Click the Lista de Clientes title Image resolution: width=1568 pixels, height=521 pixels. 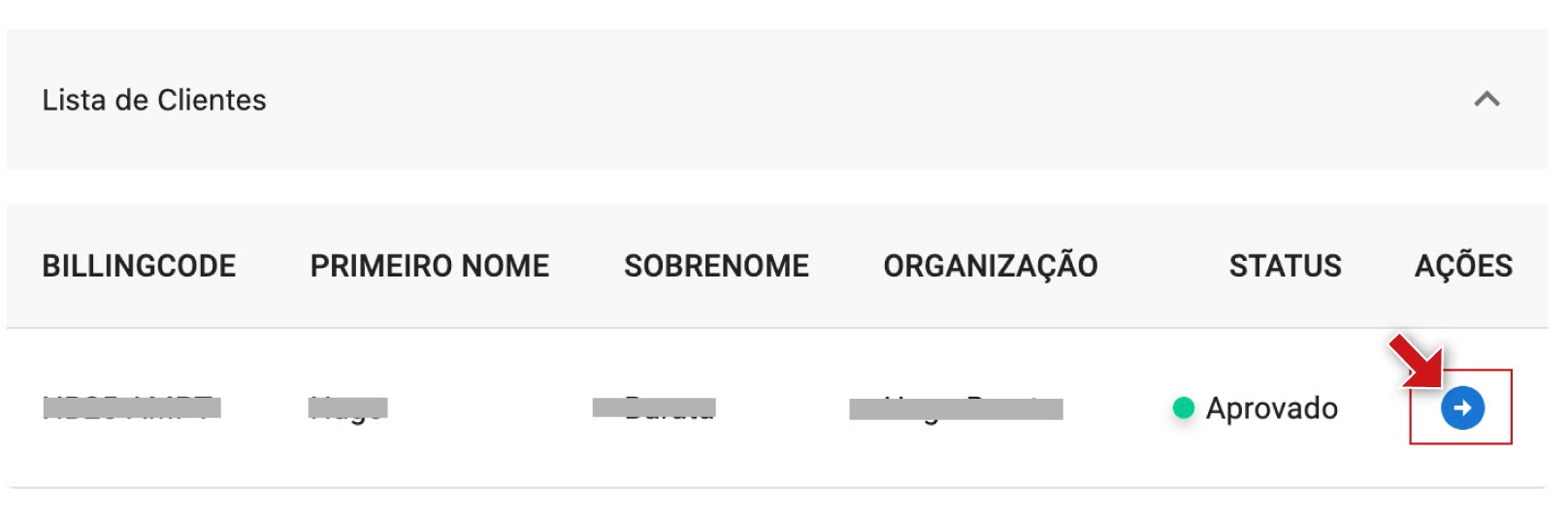(153, 100)
